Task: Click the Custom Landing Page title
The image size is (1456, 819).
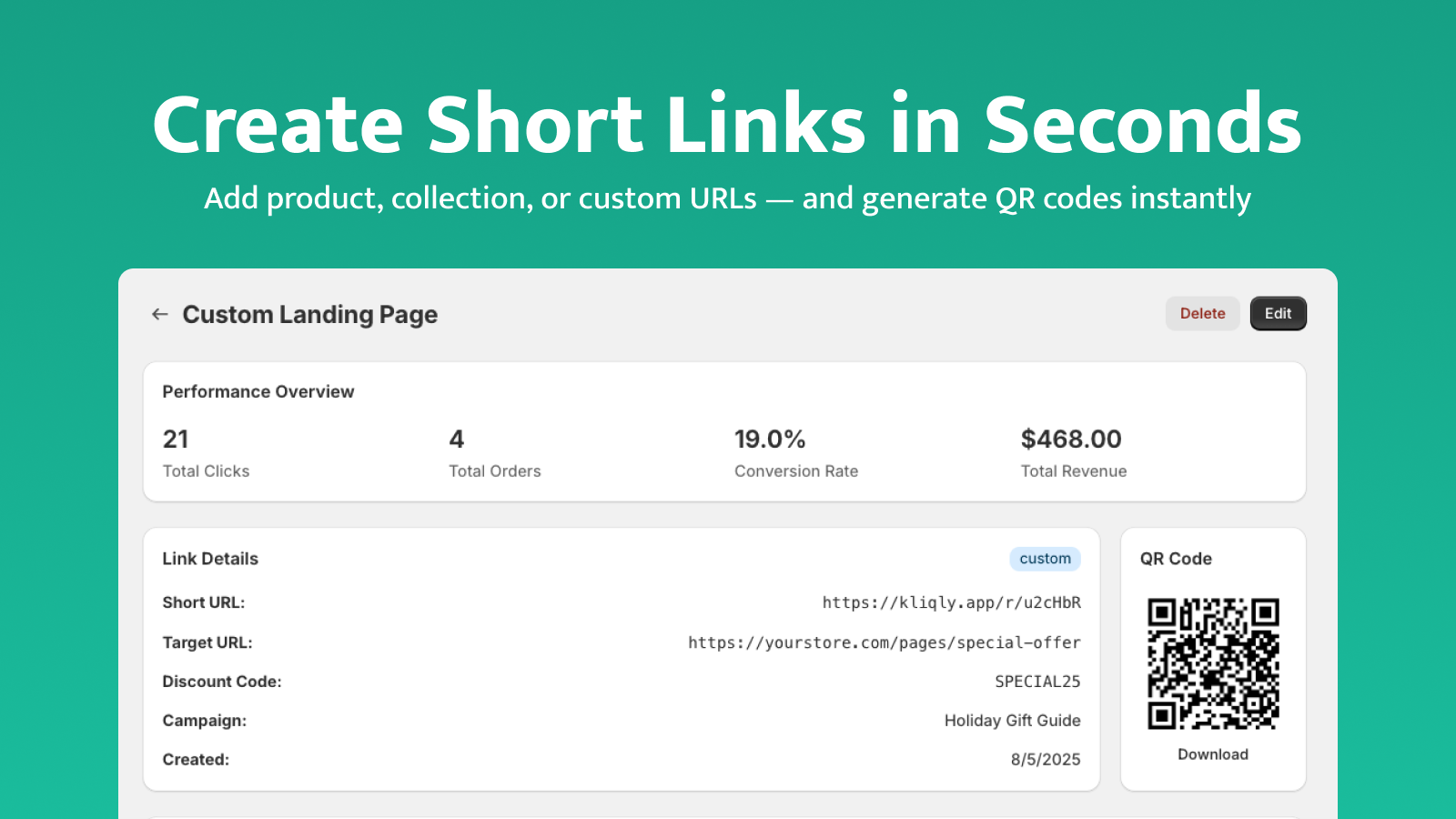Action: (x=309, y=314)
